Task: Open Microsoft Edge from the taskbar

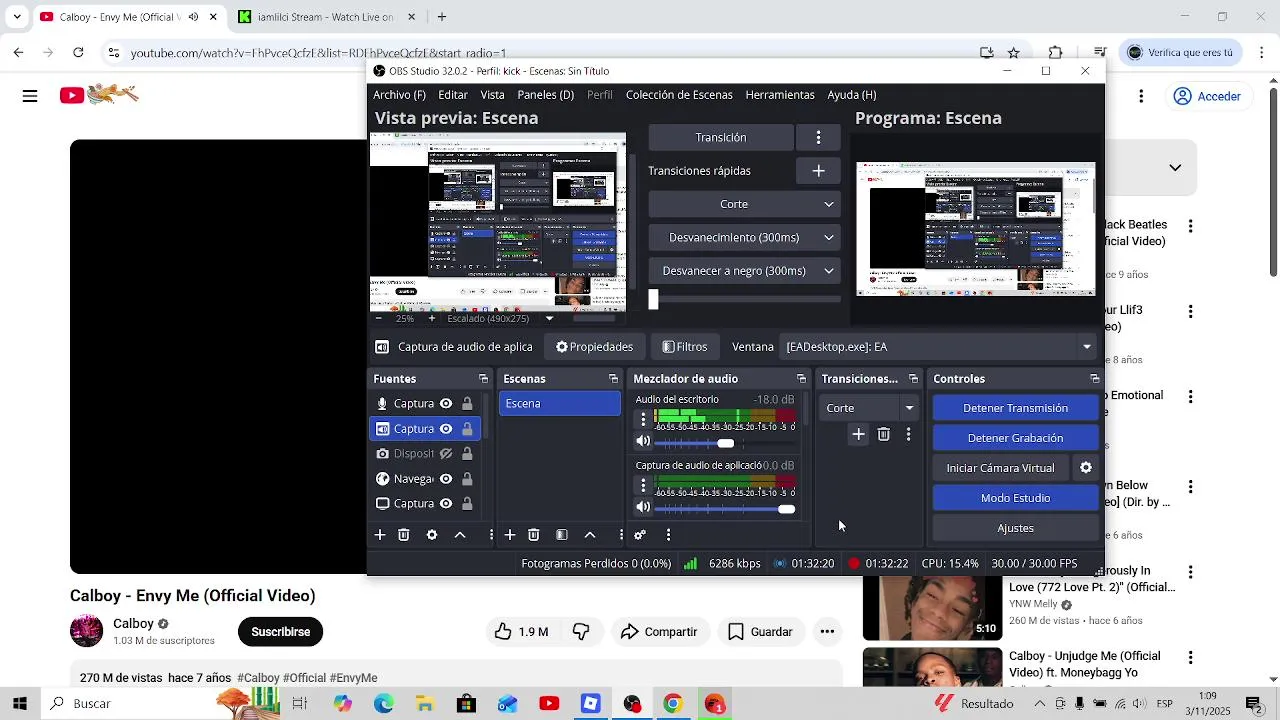Action: click(384, 704)
